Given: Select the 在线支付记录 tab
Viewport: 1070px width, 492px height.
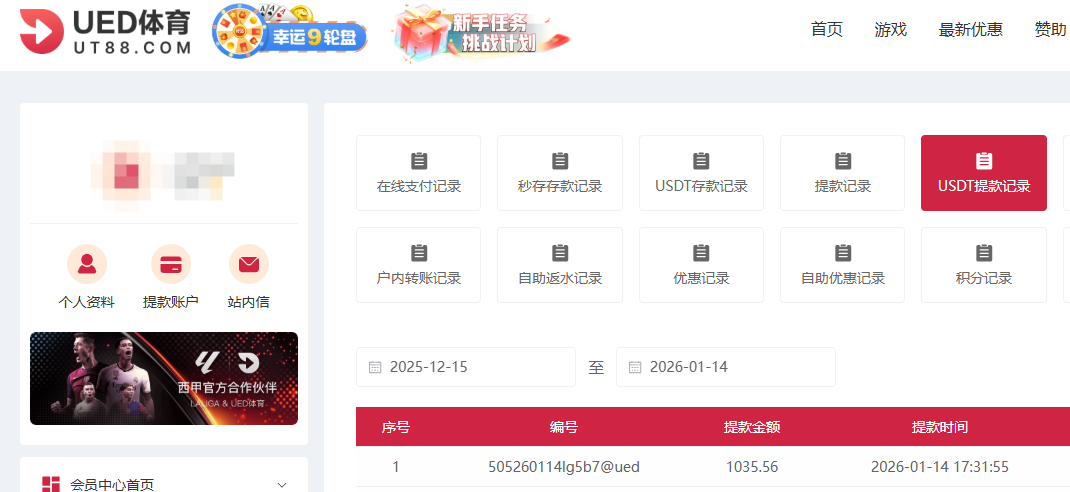Looking at the screenshot, I should pyautogui.click(x=418, y=173).
